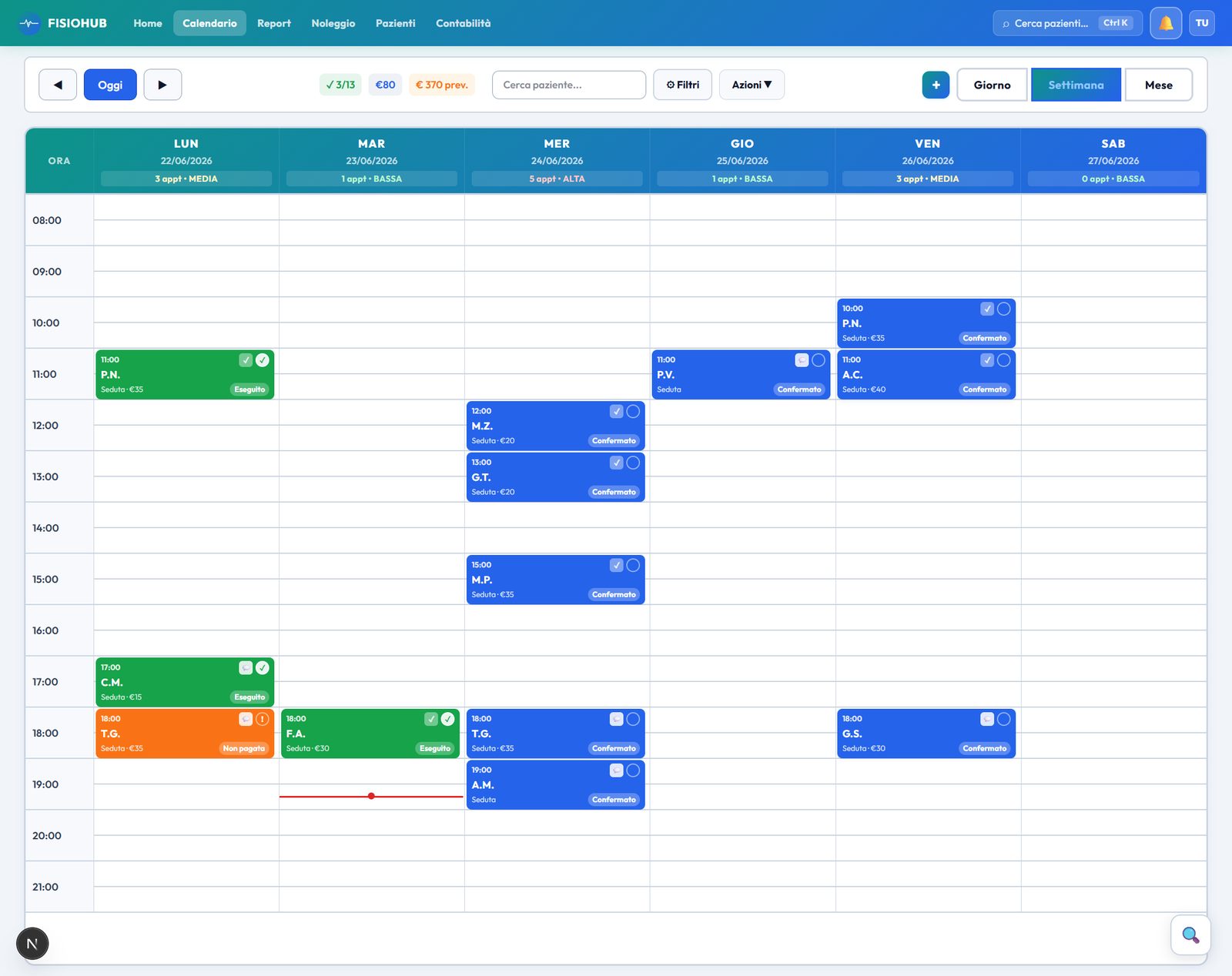The width and height of the screenshot is (1232, 976).
Task: Mark M.Z. 12:00 appointment done via circle
Action: click(x=633, y=412)
